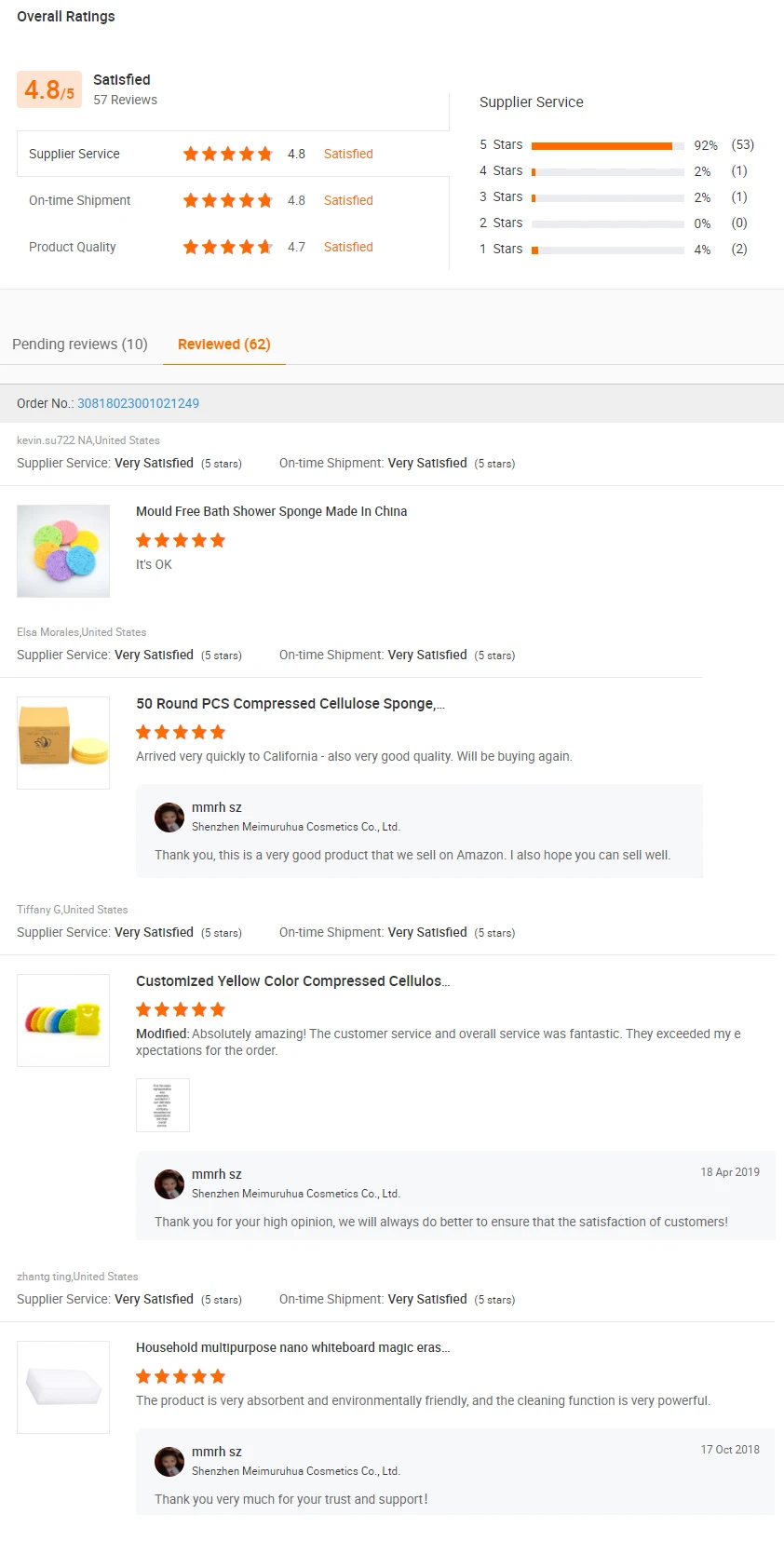The width and height of the screenshot is (784, 1541).
Task: Click mmrh sz avatar in California review reply
Action: click(x=169, y=818)
